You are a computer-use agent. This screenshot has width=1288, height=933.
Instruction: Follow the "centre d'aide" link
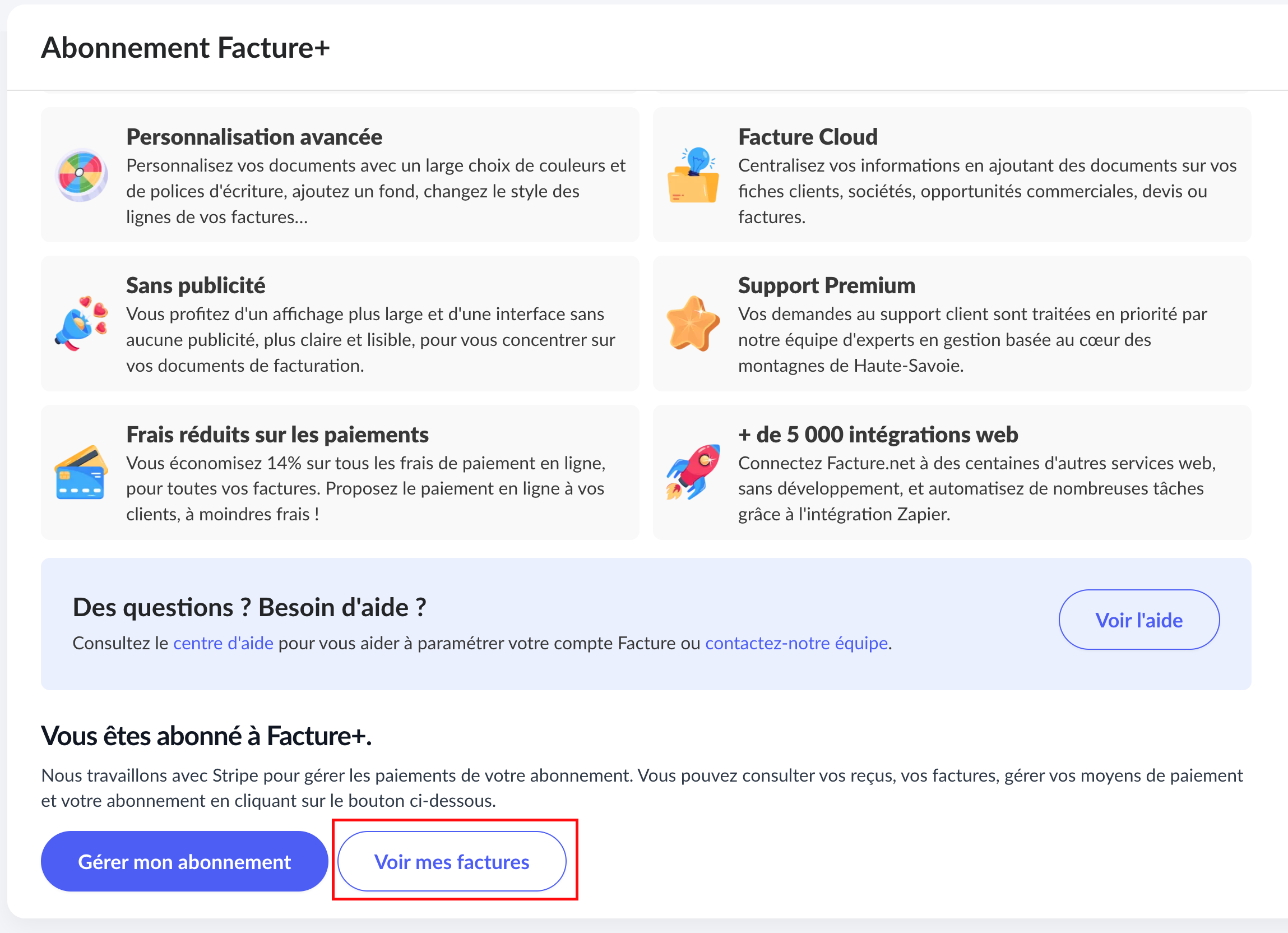click(223, 643)
